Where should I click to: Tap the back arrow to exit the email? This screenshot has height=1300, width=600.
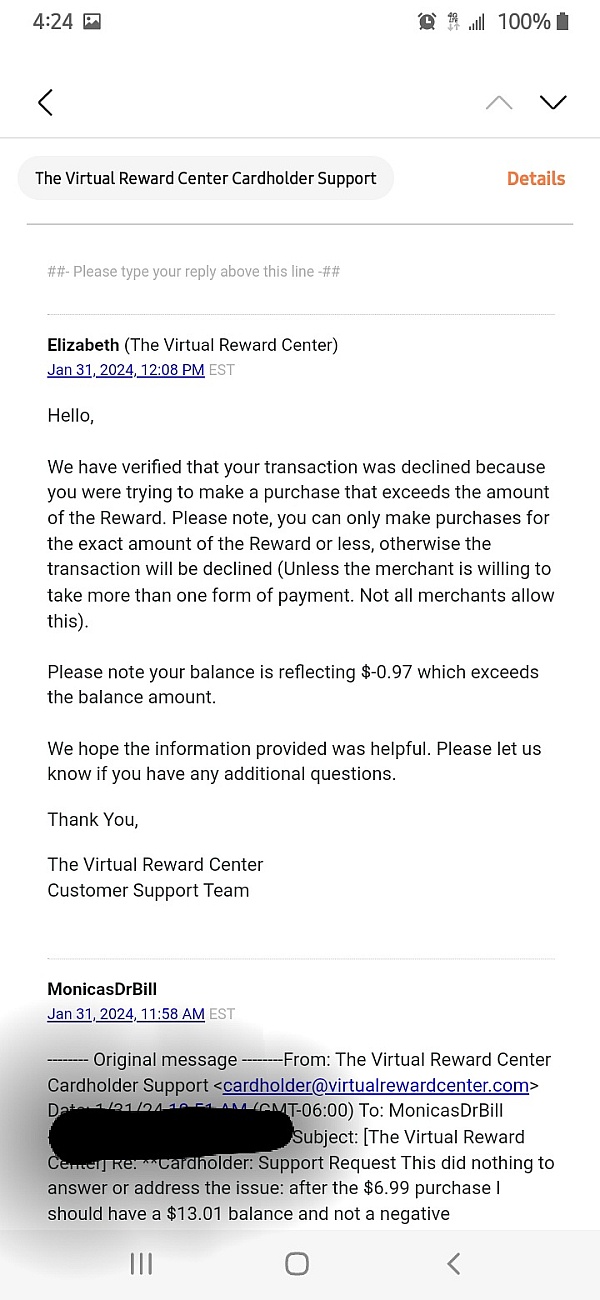pos(44,102)
